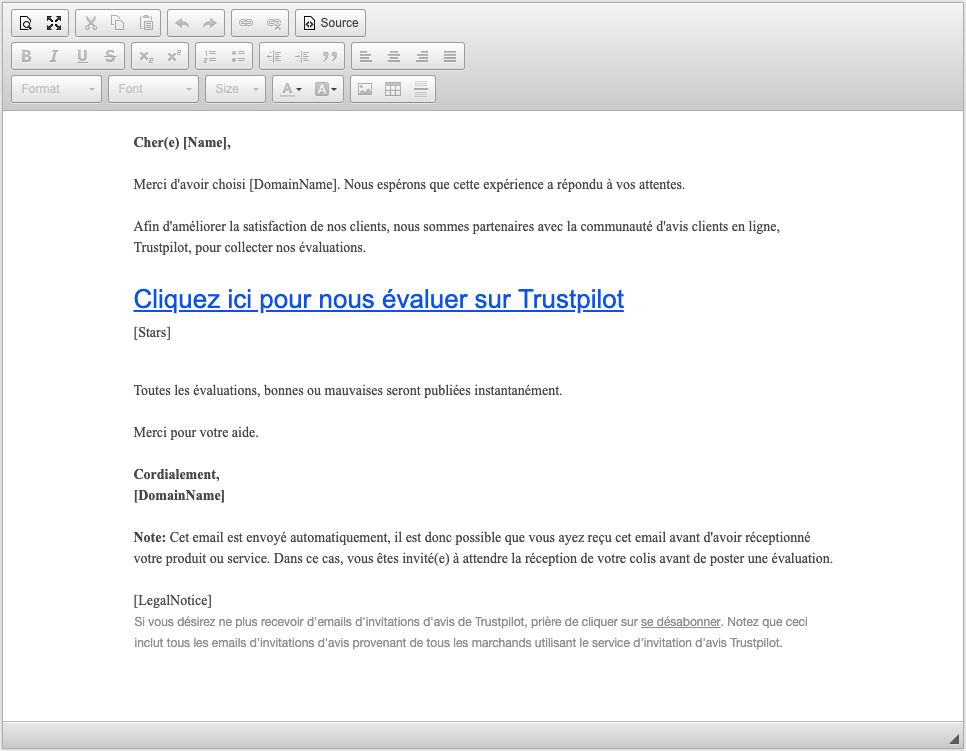
Task: Select the Insert Image icon
Action: 367,88
